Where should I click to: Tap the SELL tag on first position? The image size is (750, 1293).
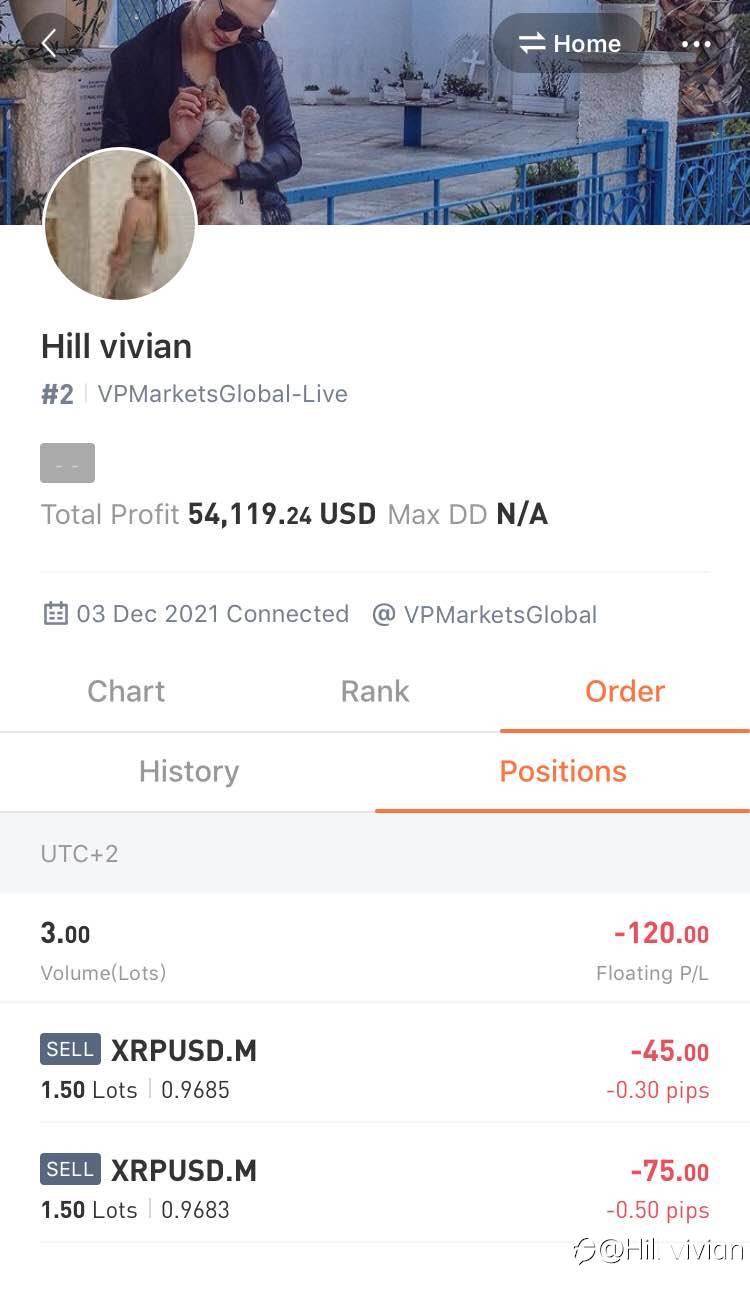(x=70, y=1049)
